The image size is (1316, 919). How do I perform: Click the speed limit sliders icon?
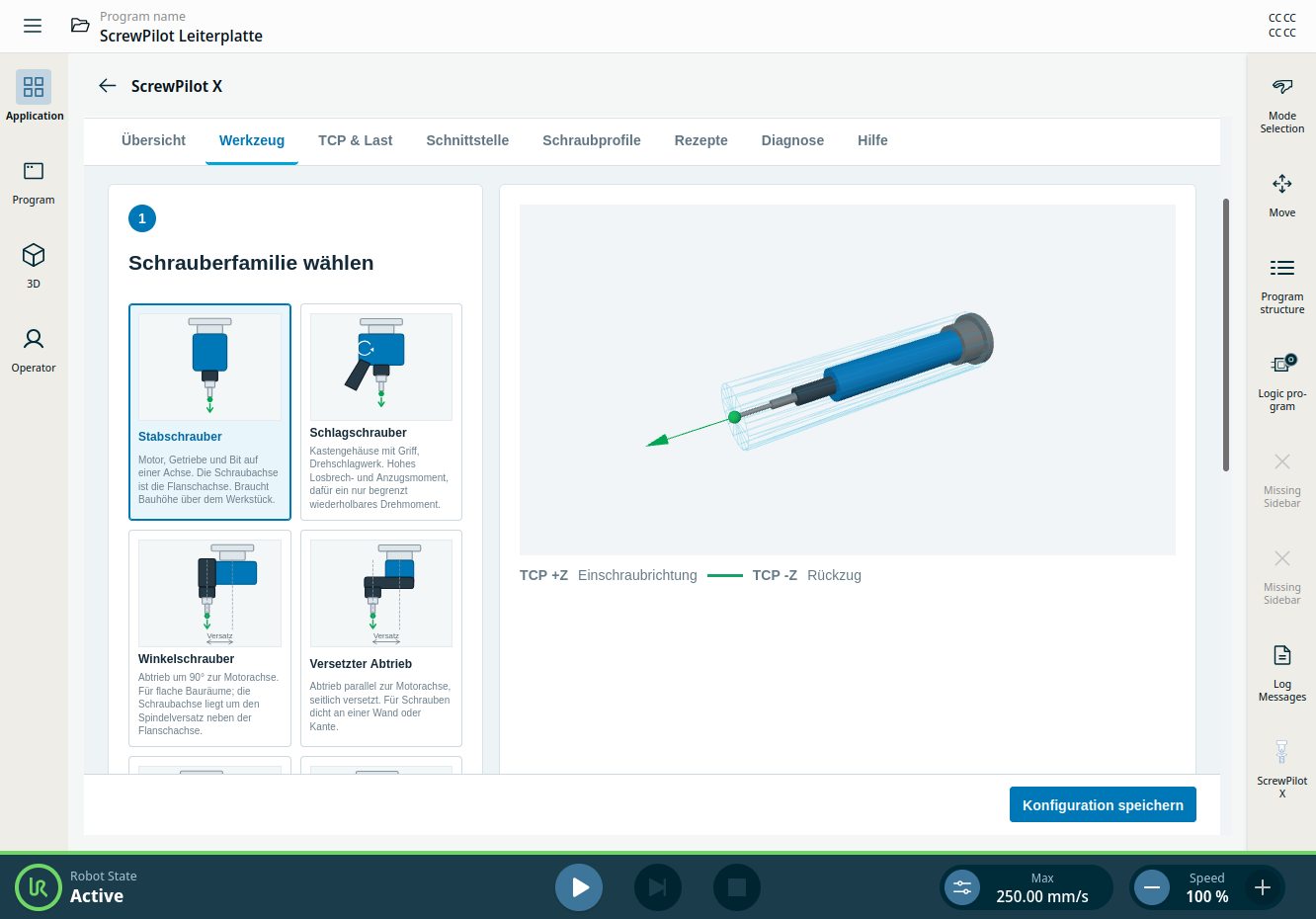(x=962, y=887)
